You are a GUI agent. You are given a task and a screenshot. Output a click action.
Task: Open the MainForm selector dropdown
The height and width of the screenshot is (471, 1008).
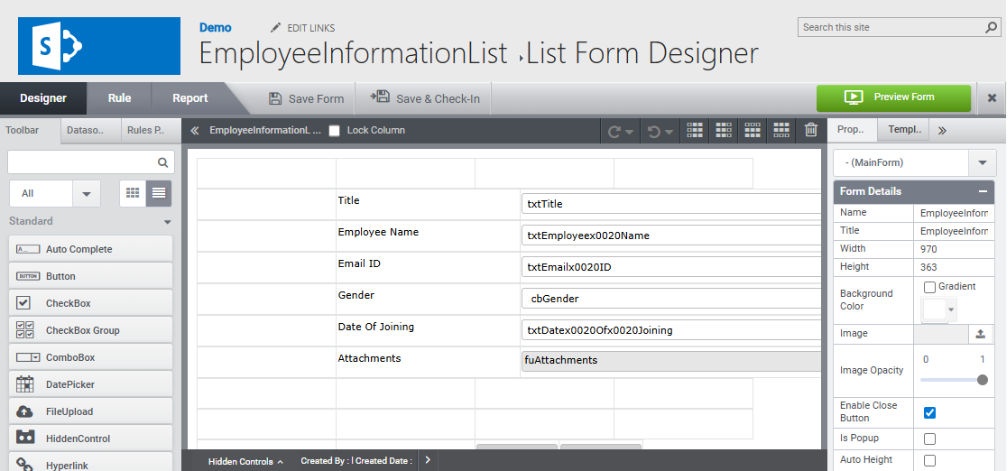[x=982, y=163]
